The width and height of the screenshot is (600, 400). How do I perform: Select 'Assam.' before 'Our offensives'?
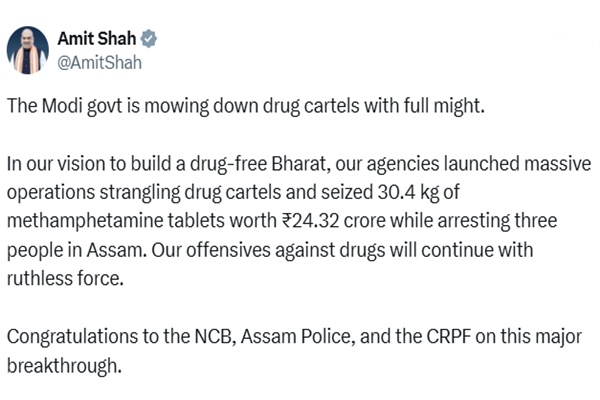click(116, 251)
